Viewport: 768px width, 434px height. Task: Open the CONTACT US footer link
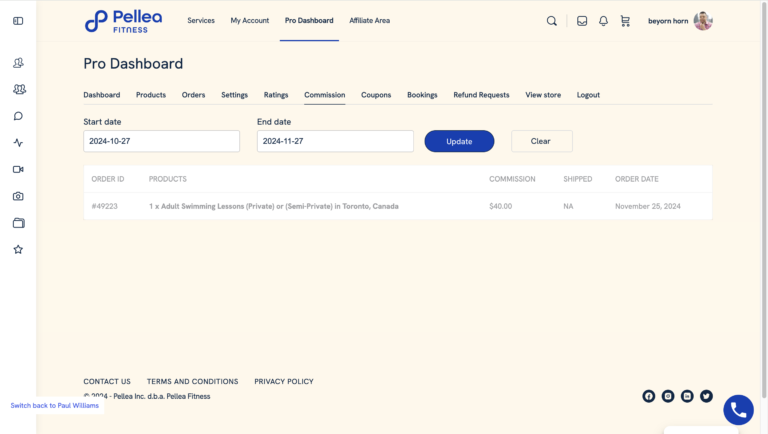point(107,382)
